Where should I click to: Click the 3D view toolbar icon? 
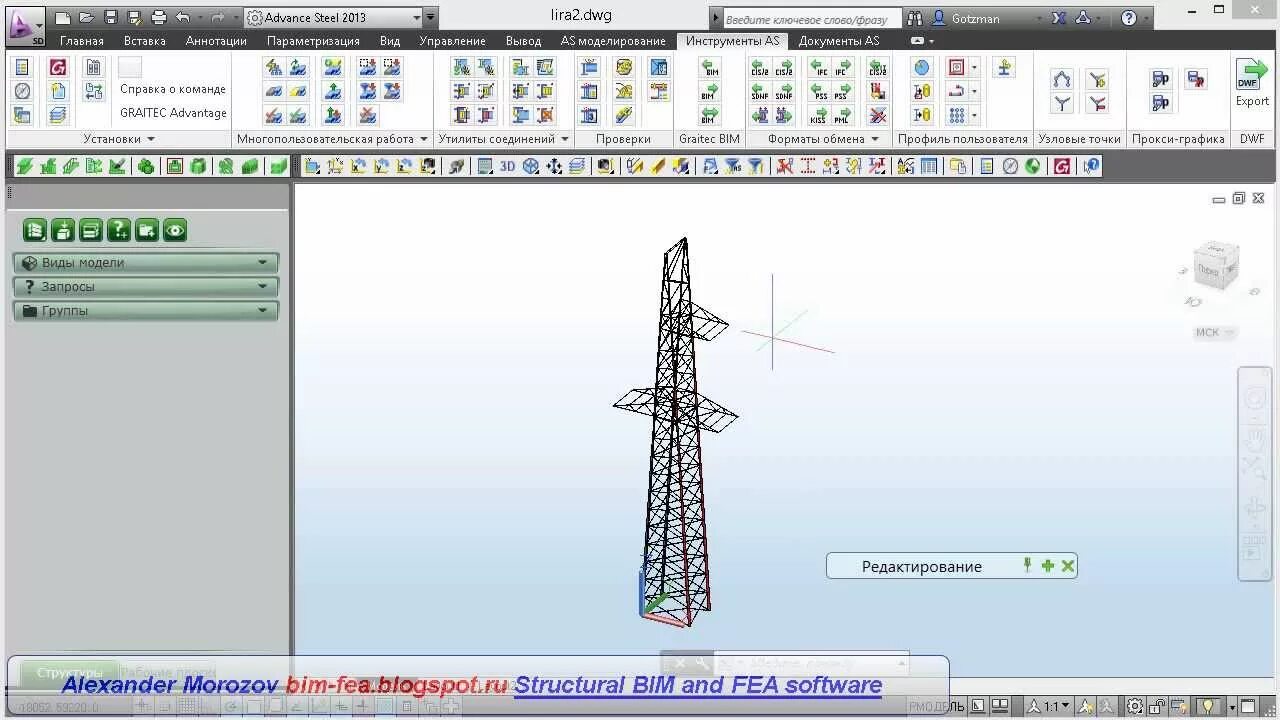(x=508, y=166)
